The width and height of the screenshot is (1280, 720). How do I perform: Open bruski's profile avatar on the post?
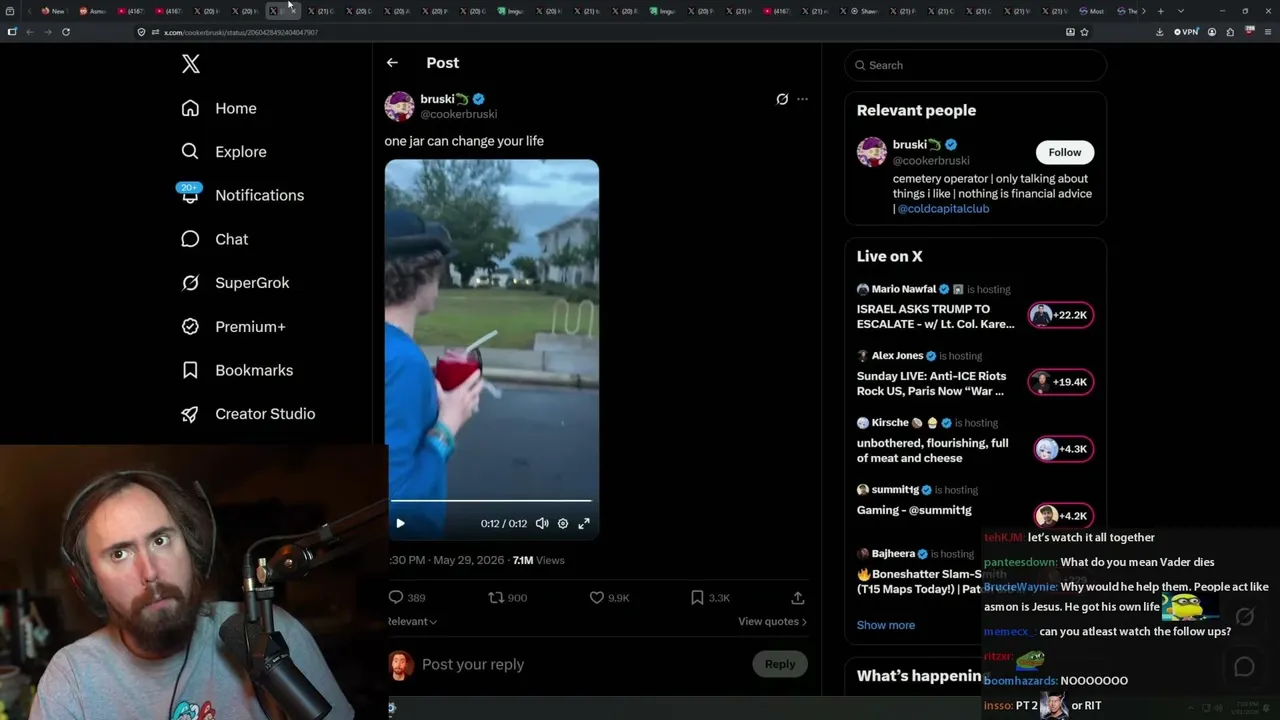[x=399, y=106]
